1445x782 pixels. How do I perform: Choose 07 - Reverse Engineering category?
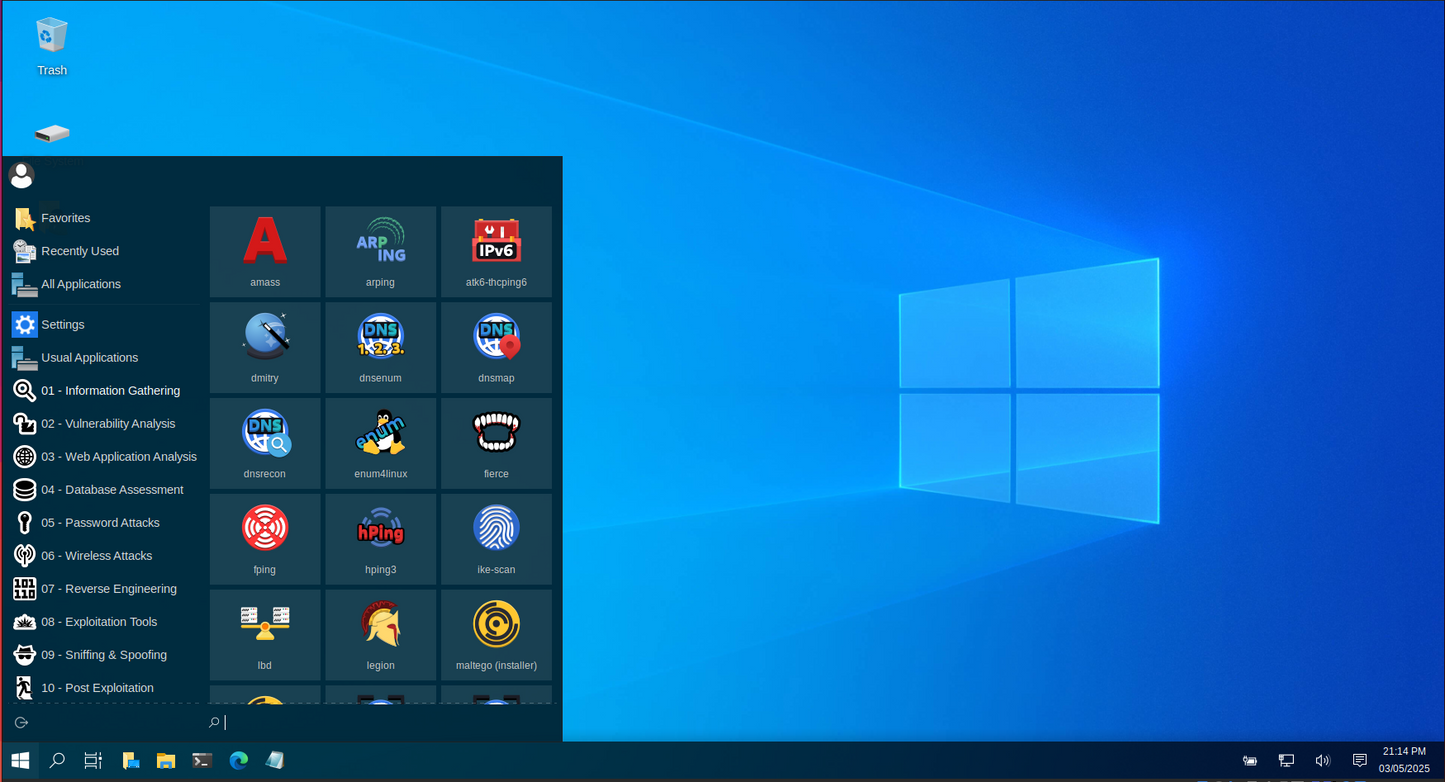106,589
